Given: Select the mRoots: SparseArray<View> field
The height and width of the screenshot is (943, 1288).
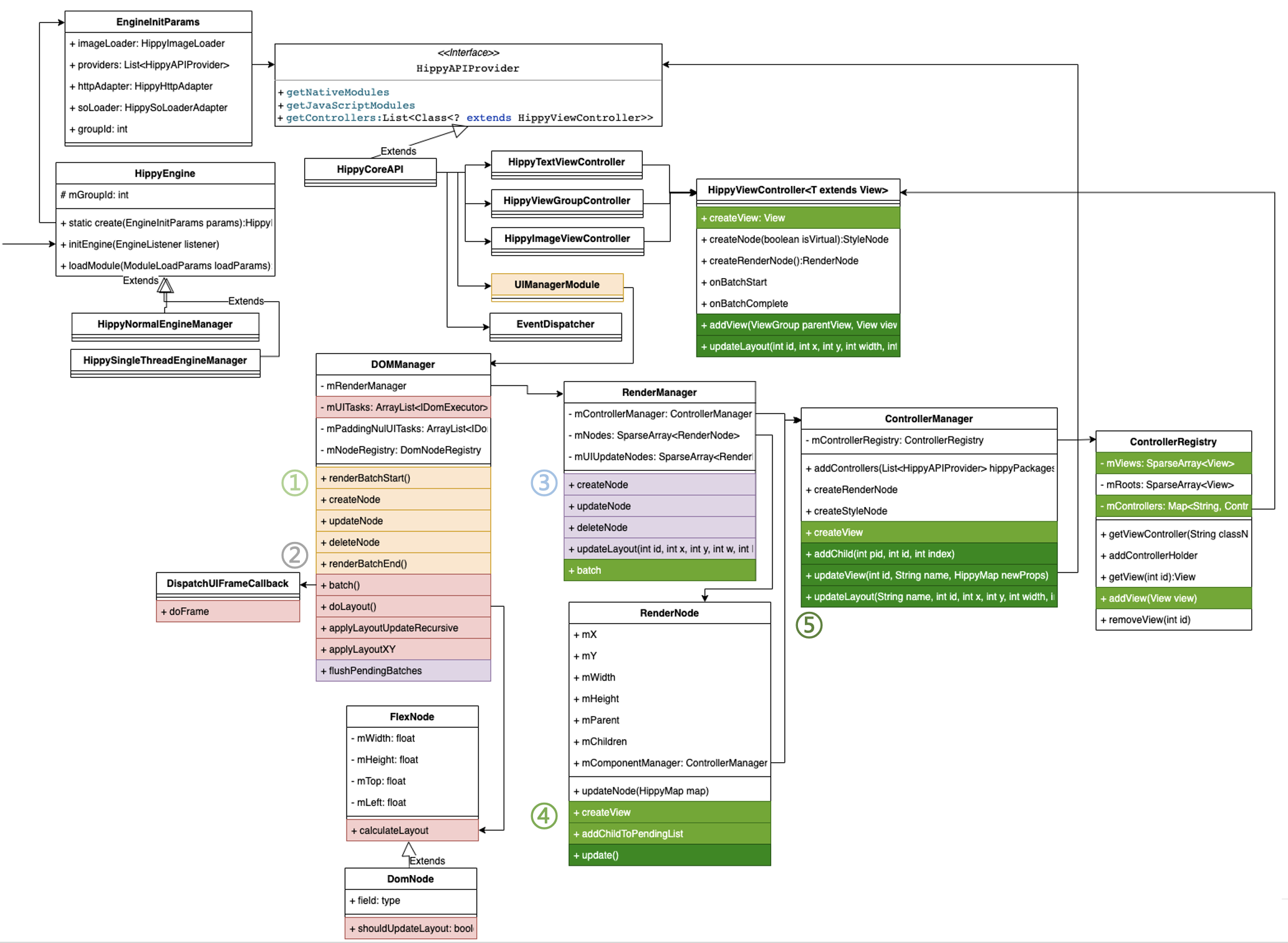Looking at the screenshot, I should click(1173, 485).
